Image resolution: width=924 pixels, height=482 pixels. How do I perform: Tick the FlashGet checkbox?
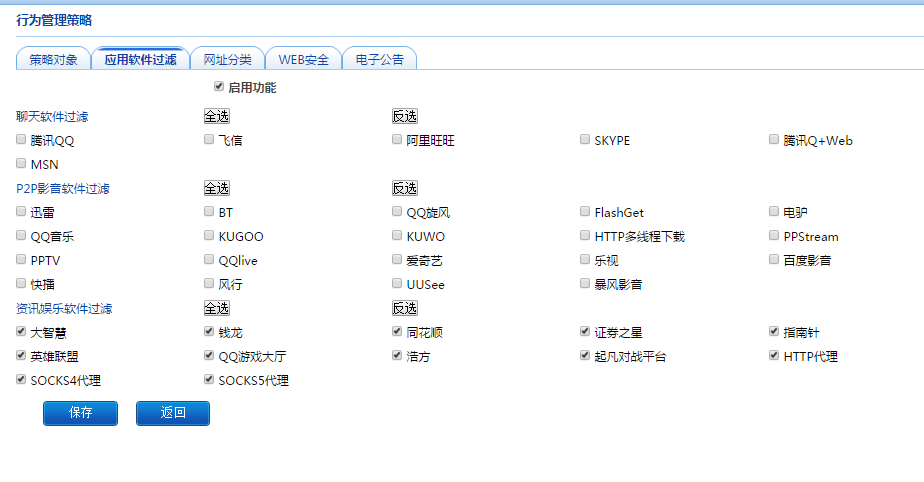(585, 211)
